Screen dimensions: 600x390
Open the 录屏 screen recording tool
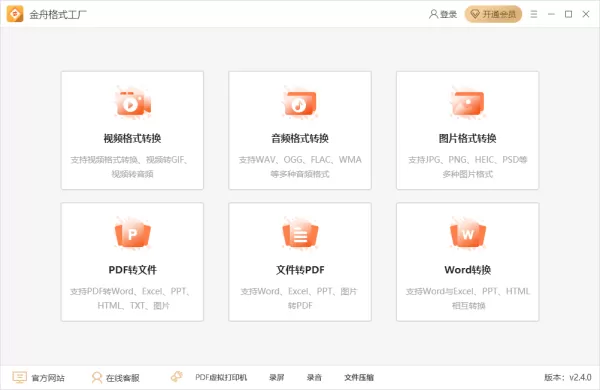[x=276, y=378]
